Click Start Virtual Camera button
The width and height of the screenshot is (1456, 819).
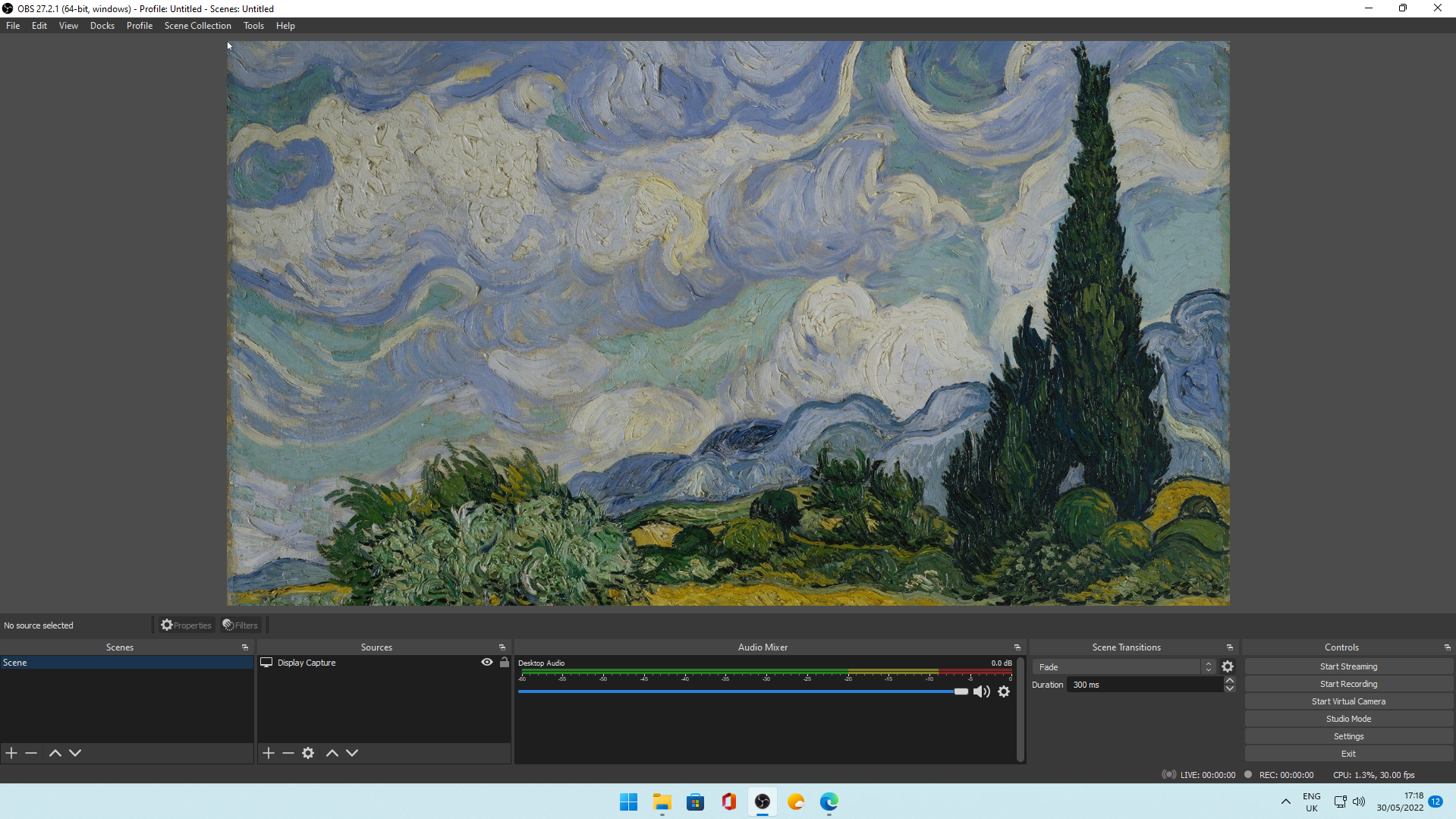coord(1348,701)
